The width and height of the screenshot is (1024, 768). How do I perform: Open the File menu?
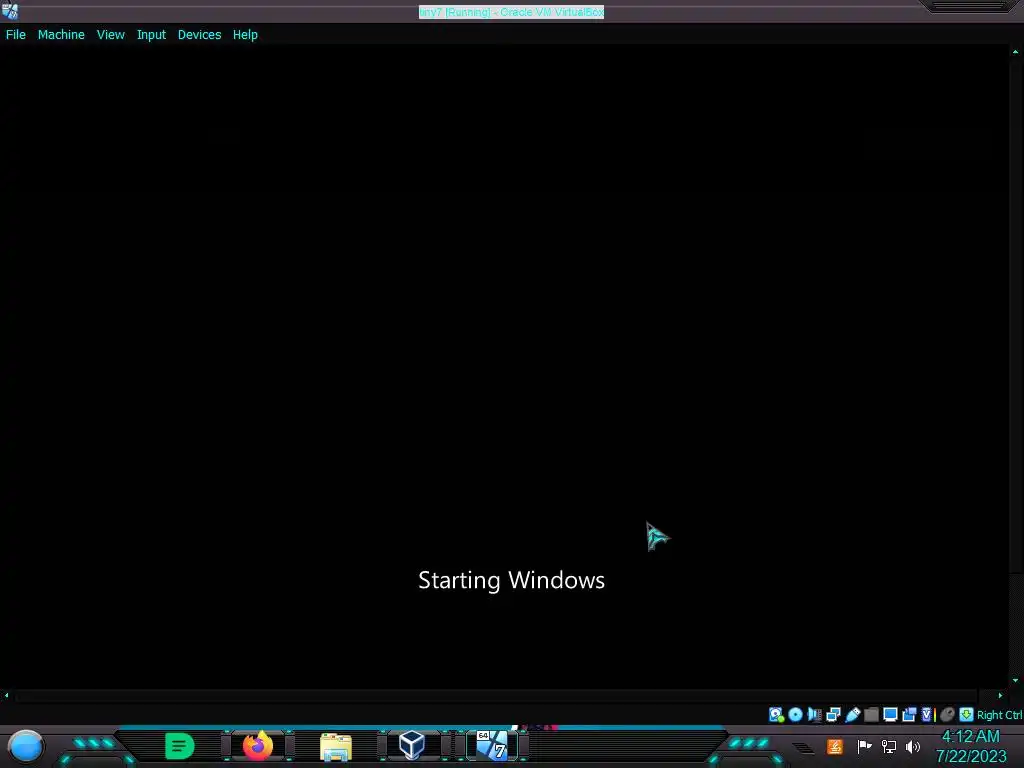point(16,35)
